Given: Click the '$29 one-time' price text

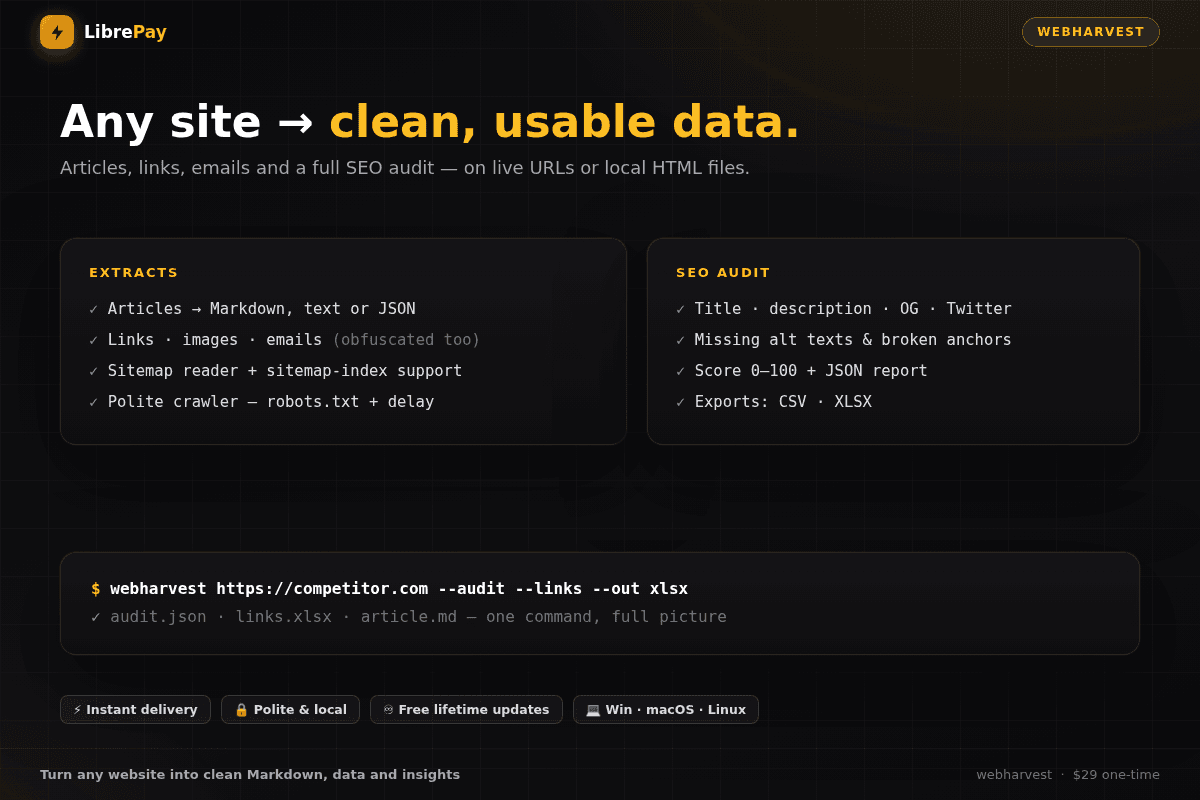Looking at the screenshot, I should (x=1116, y=775).
